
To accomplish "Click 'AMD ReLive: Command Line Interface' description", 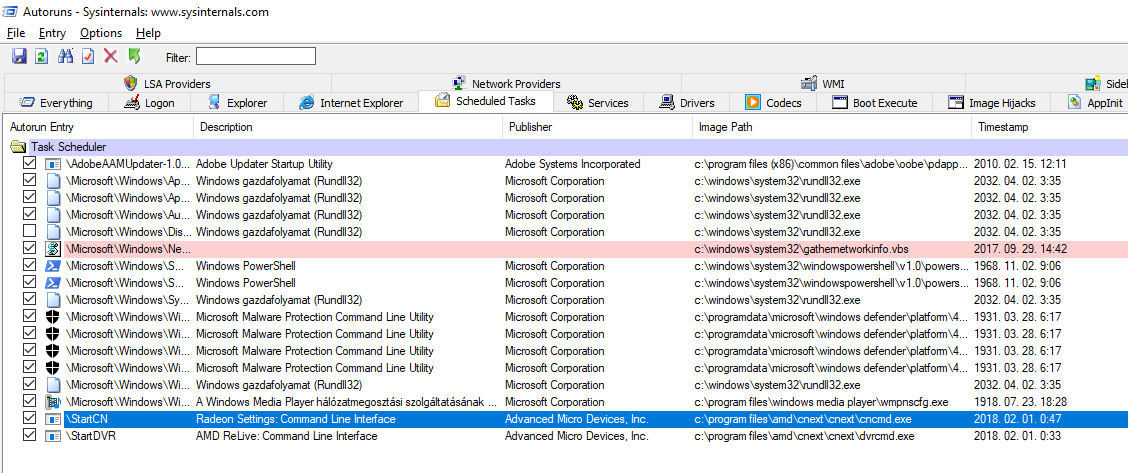I will 286,436.
